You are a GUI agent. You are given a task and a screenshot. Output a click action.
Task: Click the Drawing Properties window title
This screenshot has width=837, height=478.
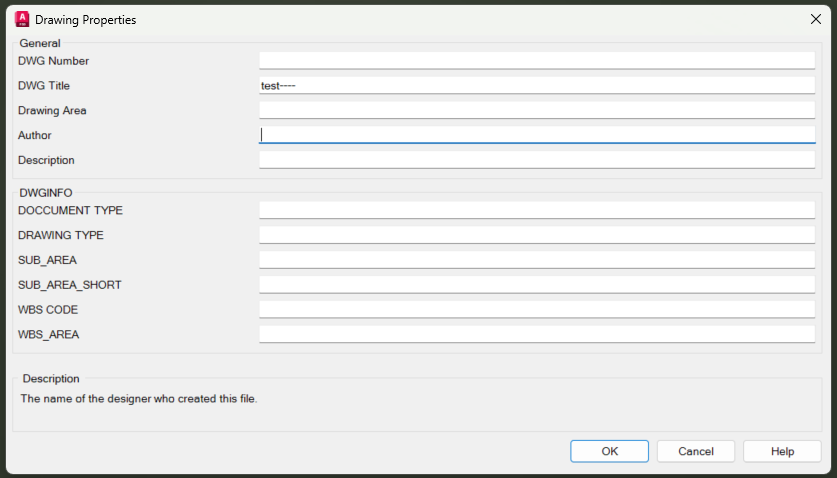(x=85, y=20)
